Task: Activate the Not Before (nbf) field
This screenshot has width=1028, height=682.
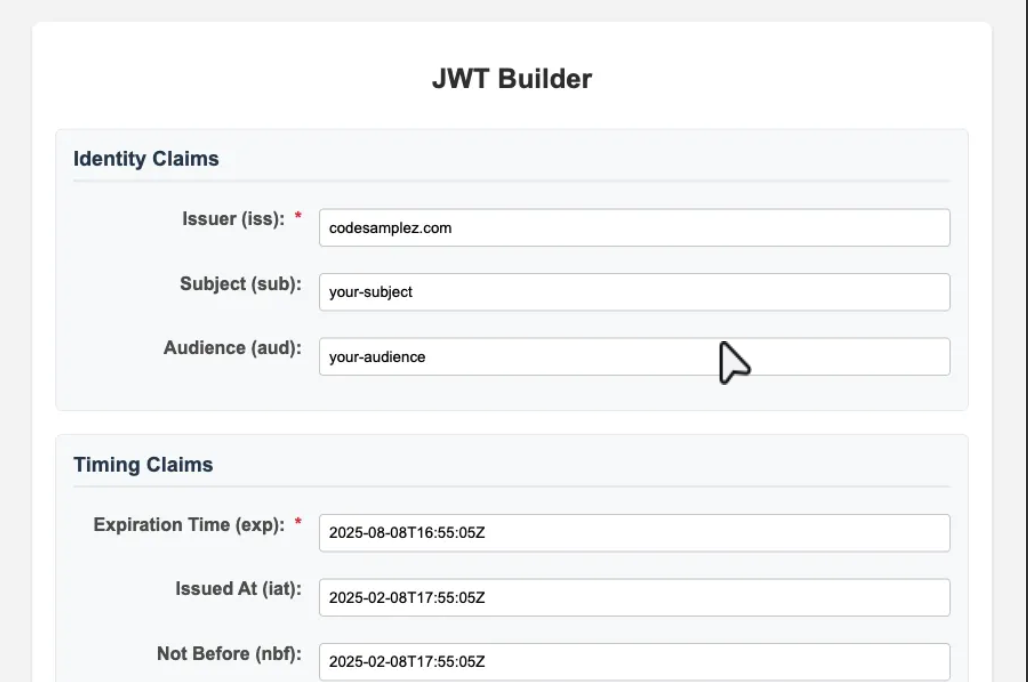Action: pyautogui.click(x=634, y=662)
